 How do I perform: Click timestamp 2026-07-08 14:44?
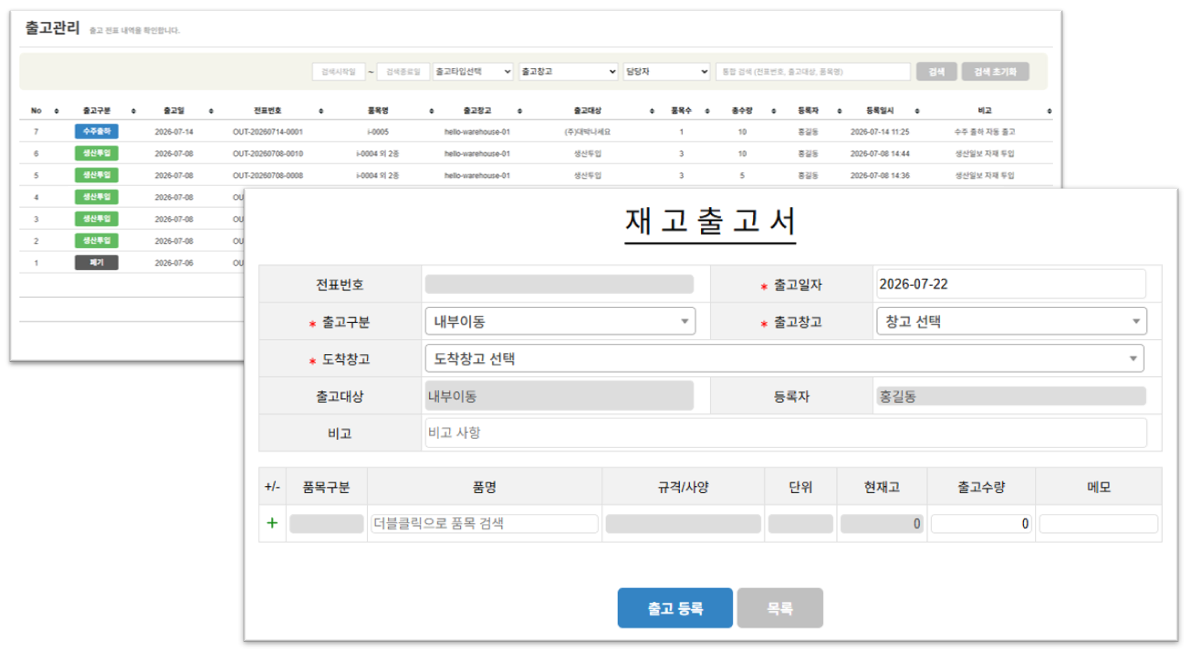tap(880, 154)
